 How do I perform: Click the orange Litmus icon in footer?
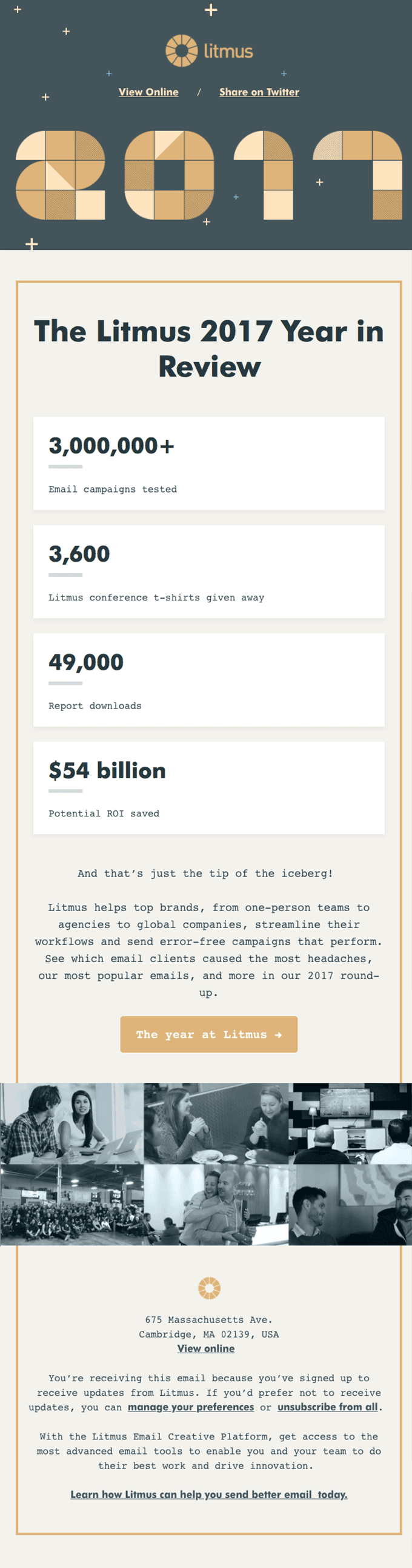click(209, 1288)
